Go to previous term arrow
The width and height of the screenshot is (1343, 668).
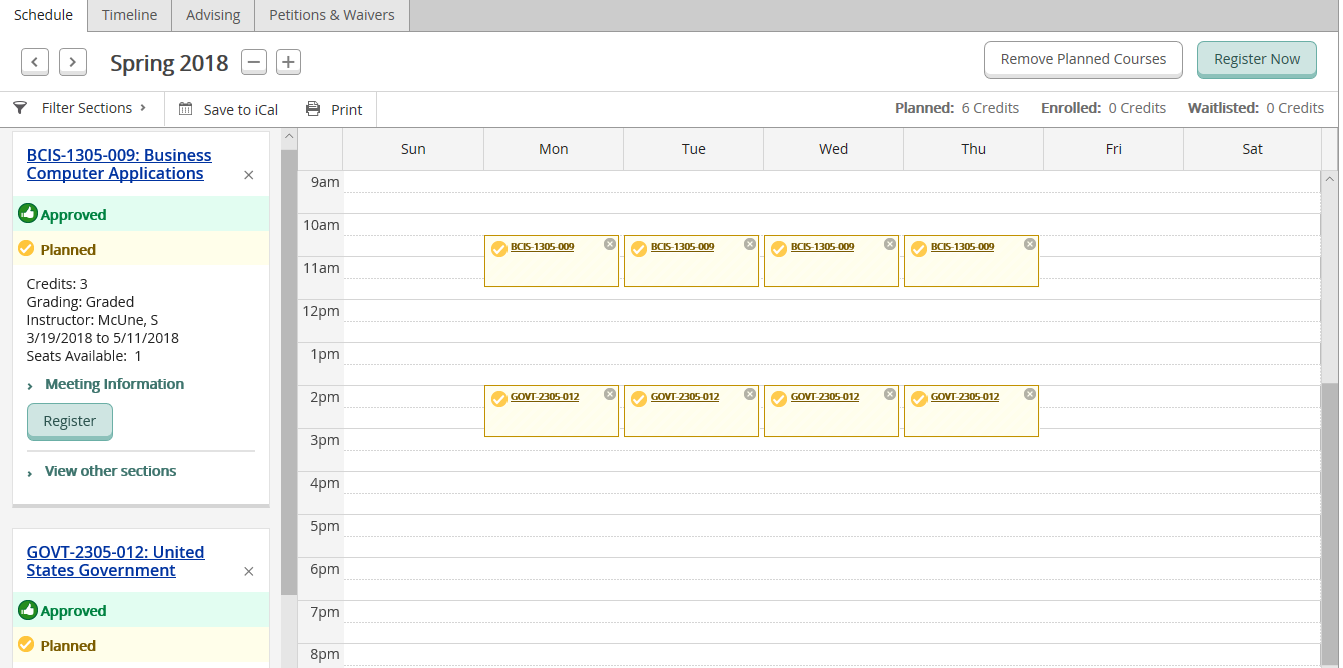tap(35, 62)
